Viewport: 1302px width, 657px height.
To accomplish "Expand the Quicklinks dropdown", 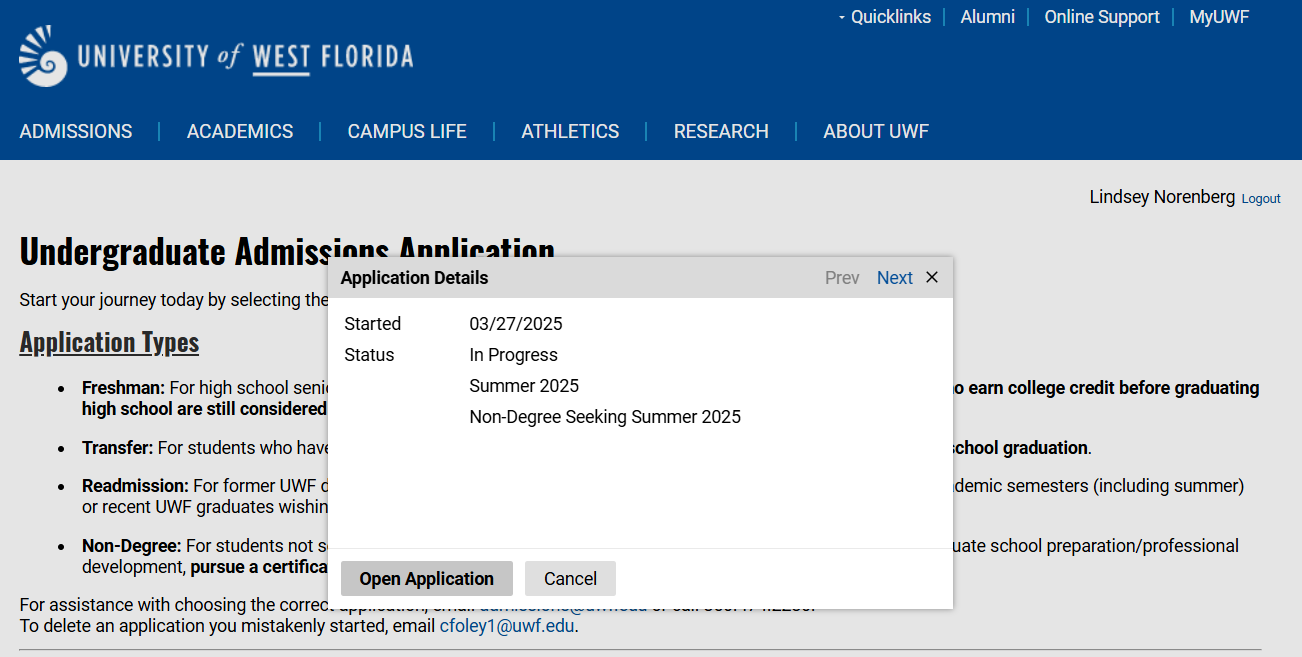I will [x=885, y=17].
